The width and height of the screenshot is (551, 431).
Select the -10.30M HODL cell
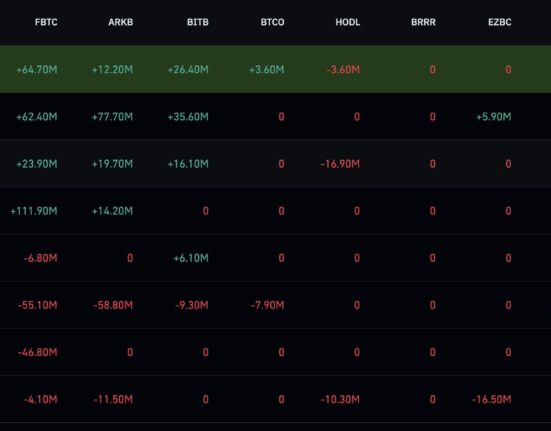click(340, 399)
